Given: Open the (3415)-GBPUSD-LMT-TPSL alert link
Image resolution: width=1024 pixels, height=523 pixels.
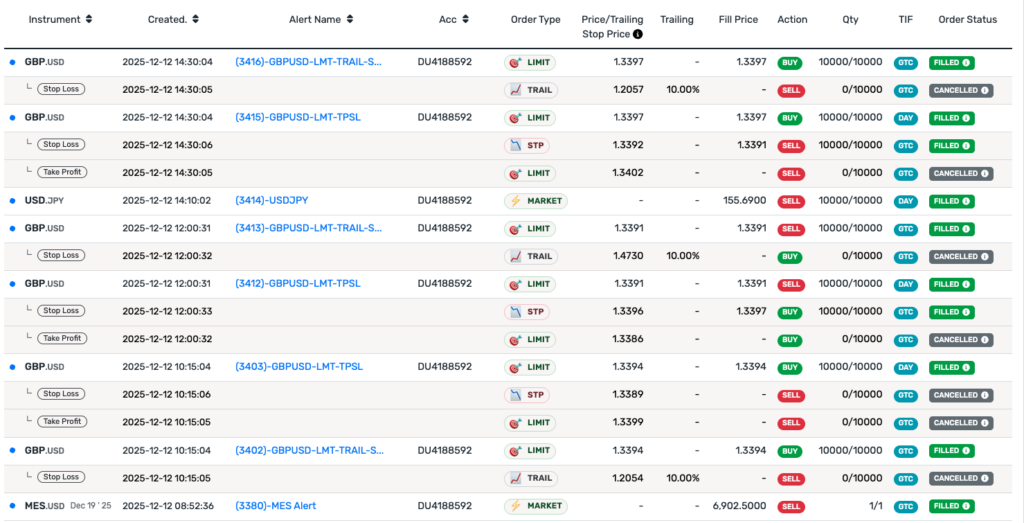Looking at the screenshot, I should 297,118.
